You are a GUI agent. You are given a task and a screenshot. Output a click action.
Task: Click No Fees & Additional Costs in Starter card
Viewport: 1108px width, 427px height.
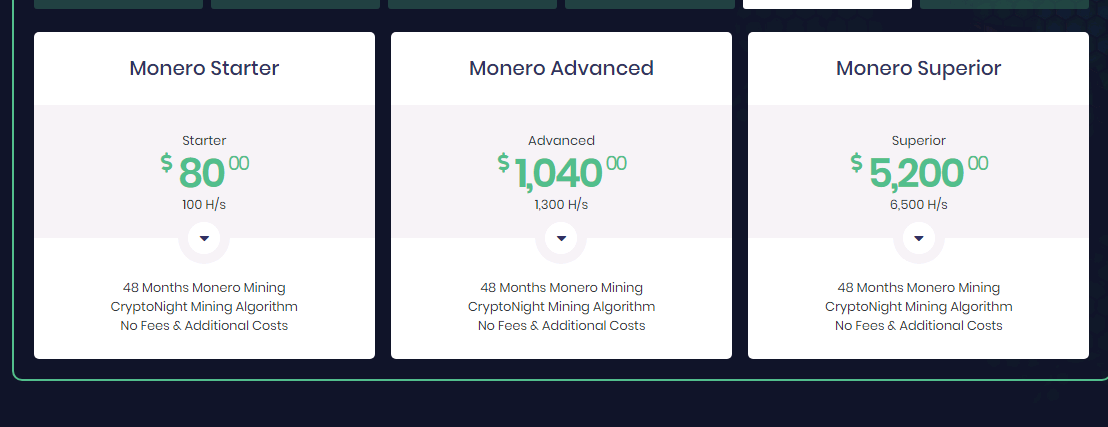(x=204, y=326)
